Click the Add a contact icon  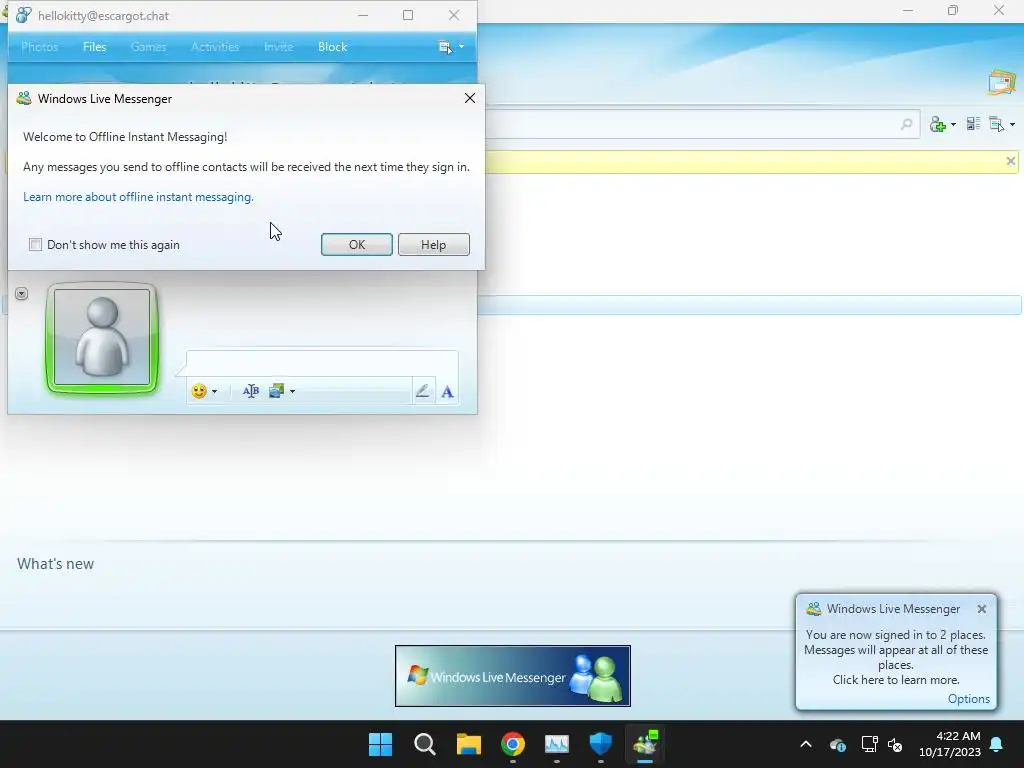[x=938, y=124]
